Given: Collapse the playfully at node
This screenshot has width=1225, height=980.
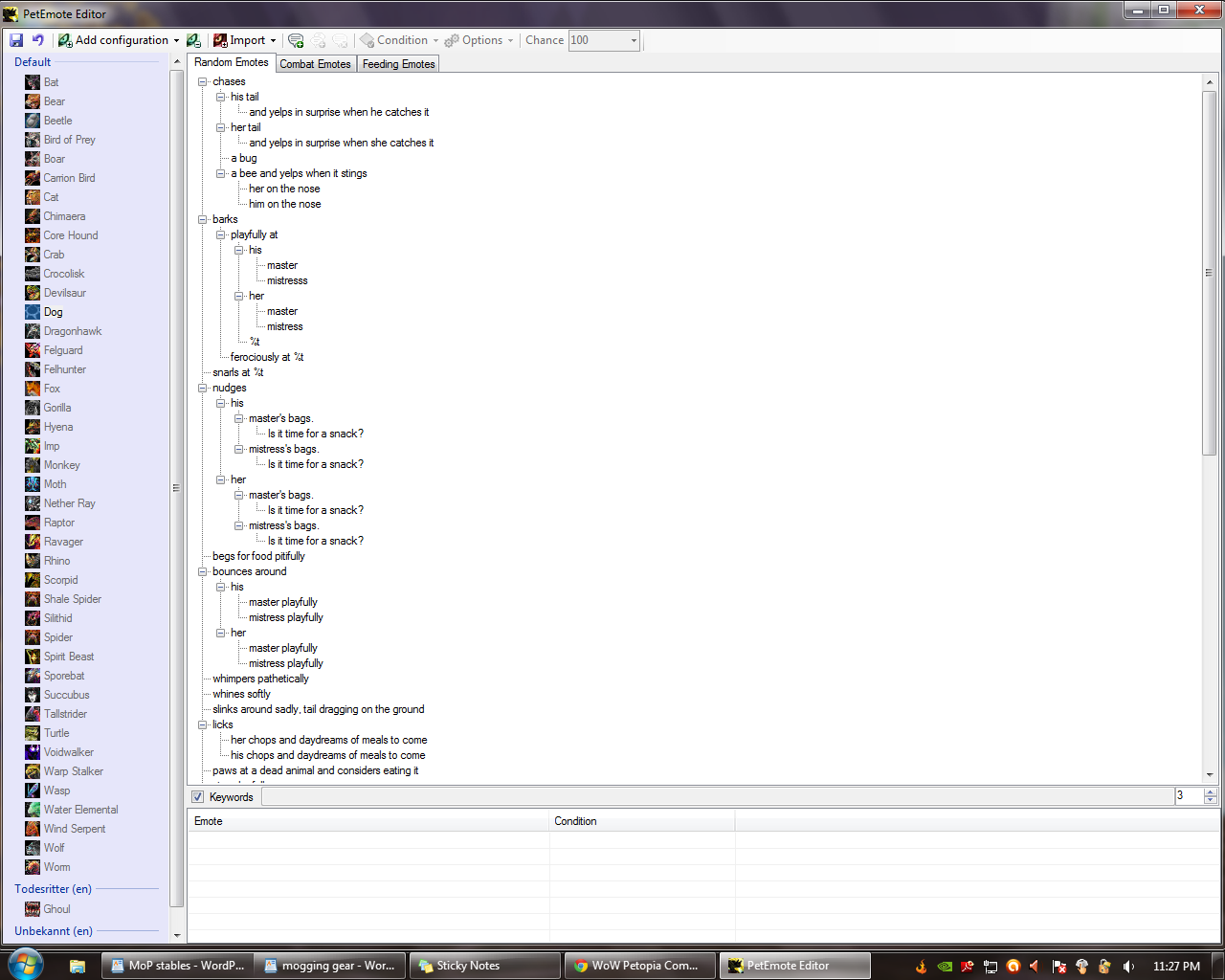Looking at the screenshot, I should click(x=221, y=234).
